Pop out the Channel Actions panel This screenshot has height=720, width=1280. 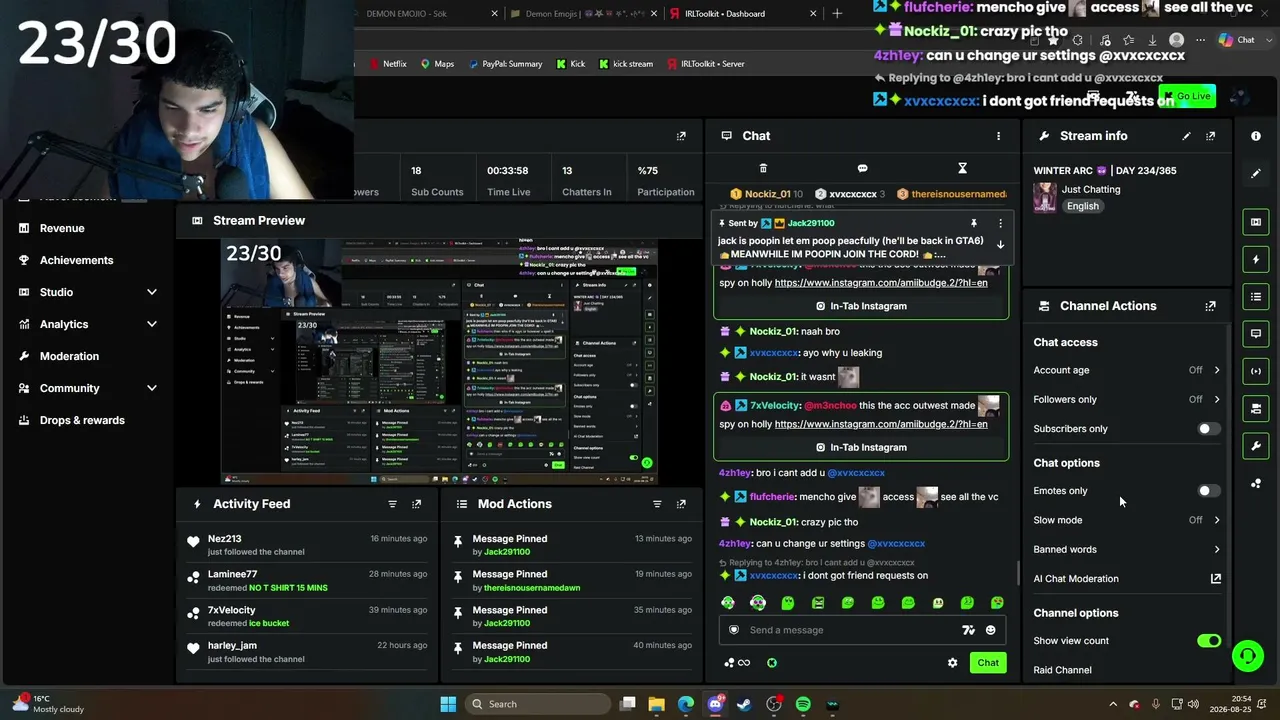pyautogui.click(x=1210, y=306)
